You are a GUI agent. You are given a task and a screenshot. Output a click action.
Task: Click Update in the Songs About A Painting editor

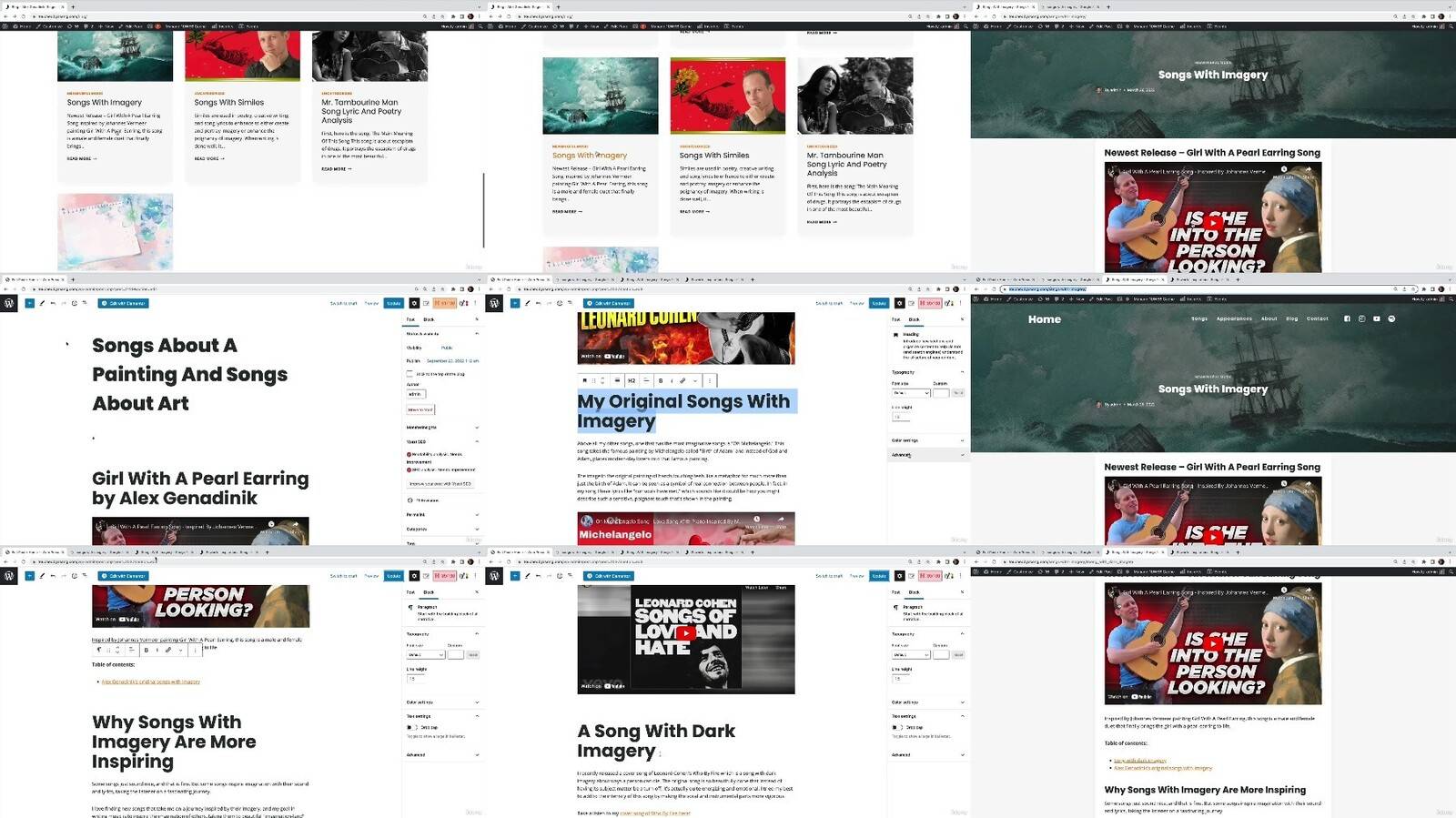point(394,303)
